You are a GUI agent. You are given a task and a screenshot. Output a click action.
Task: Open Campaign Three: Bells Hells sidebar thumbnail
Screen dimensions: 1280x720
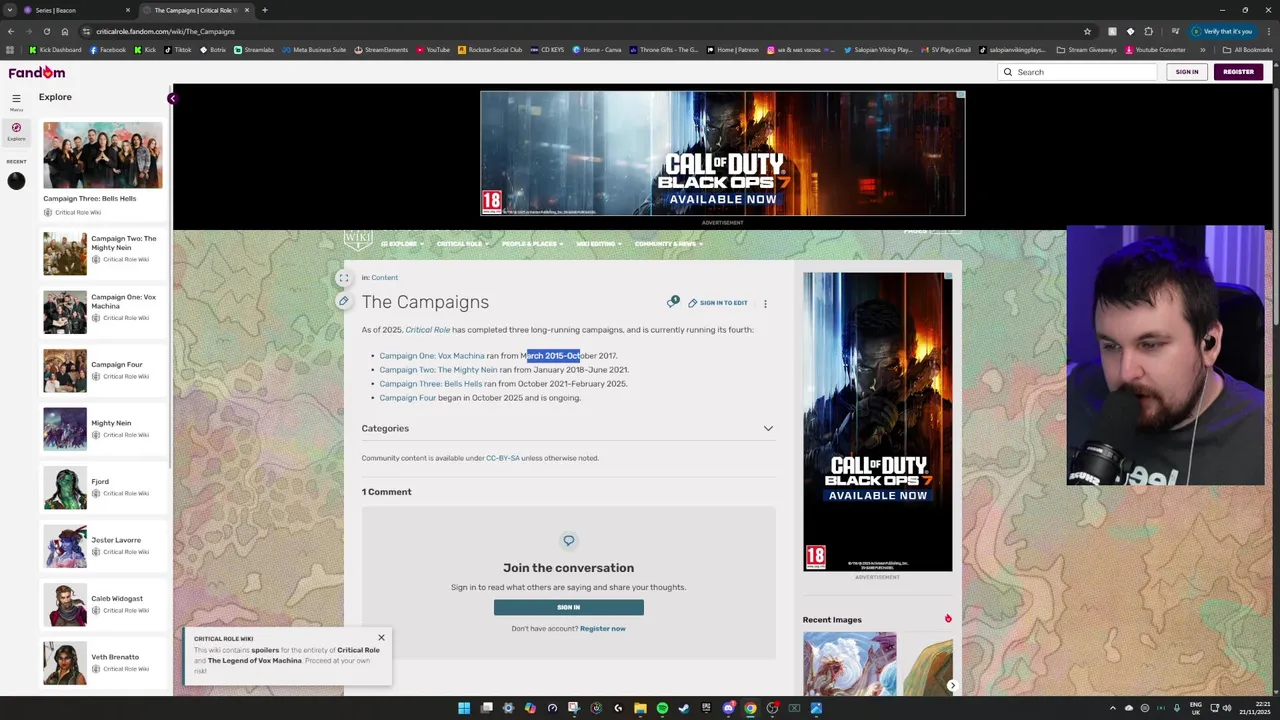pos(102,155)
